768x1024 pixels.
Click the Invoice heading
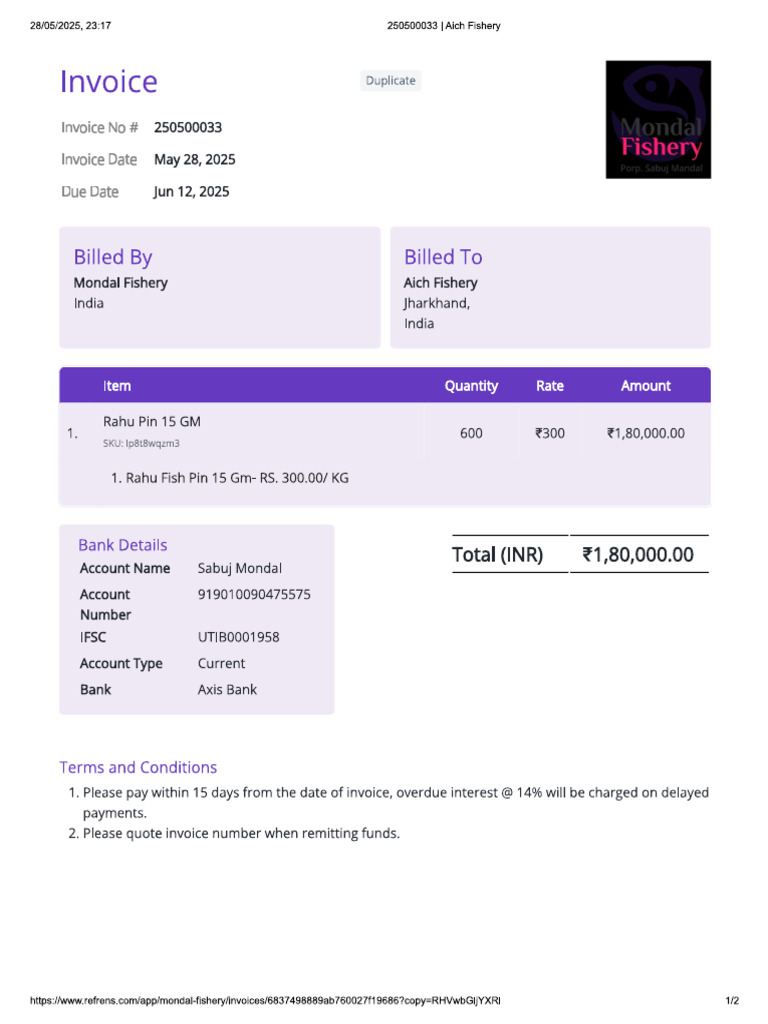(108, 82)
